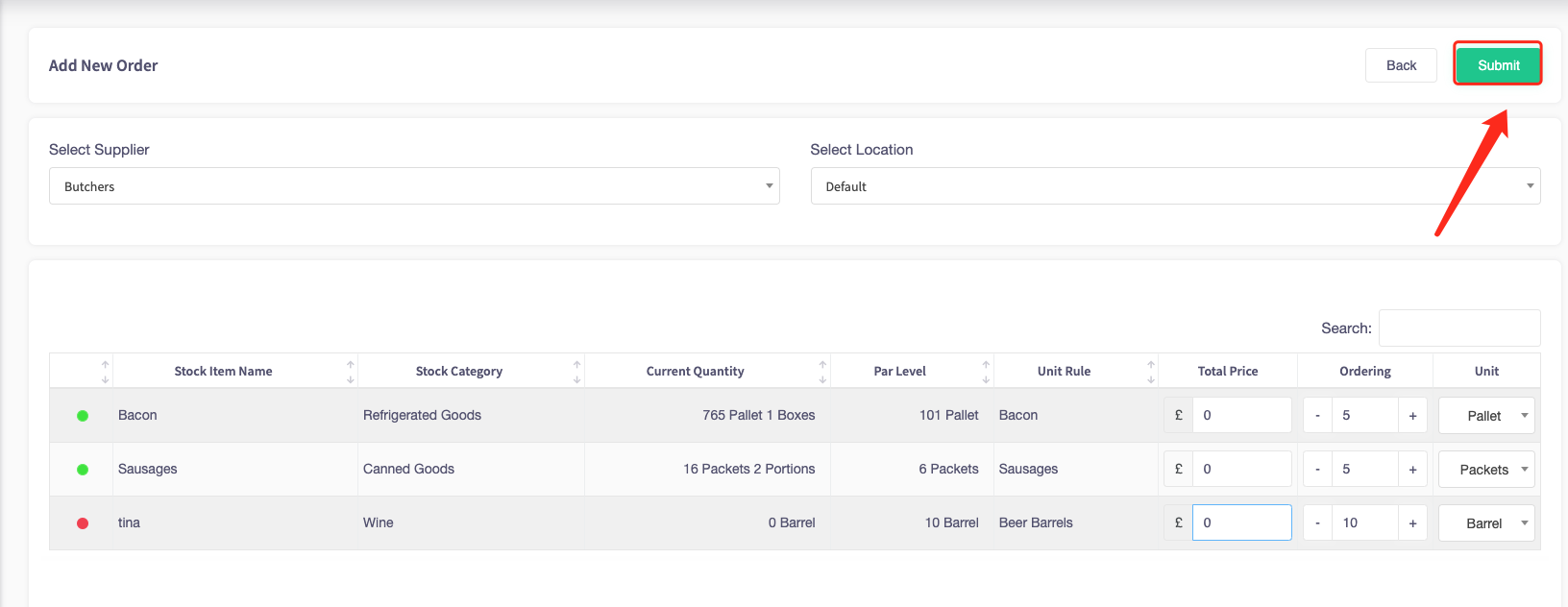Open the Barrel unit dropdown for tina
The height and width of the screenshot is (607, 1568).
tap(1486, 523)
